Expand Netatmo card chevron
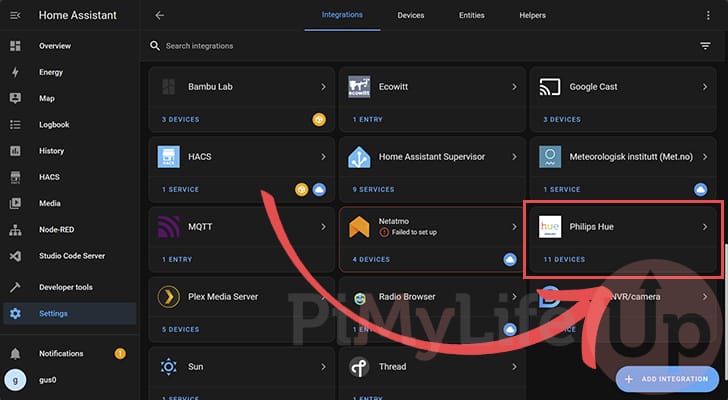Viewport: 728px width, 400px height. click(x=514, y=227)
